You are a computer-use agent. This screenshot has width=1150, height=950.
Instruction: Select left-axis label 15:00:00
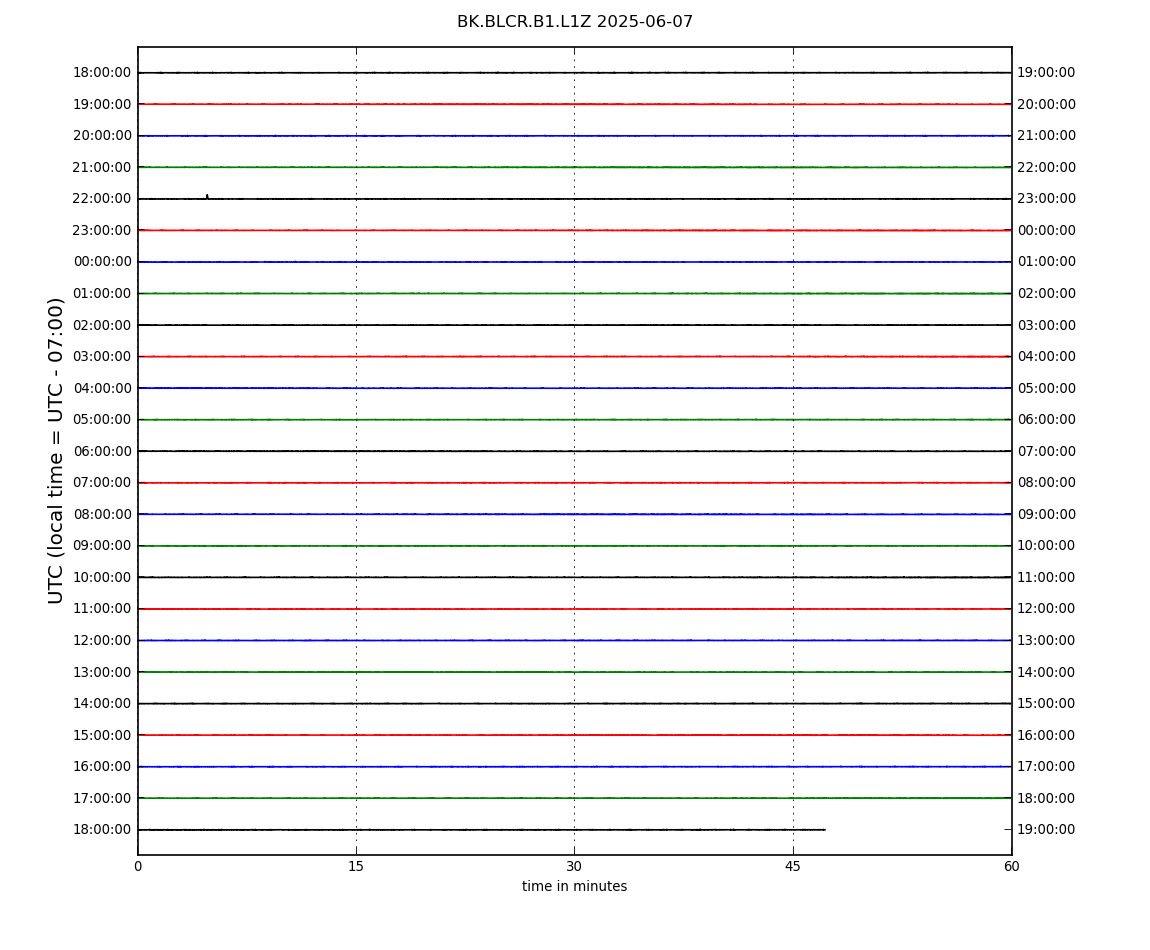point(102,735)
